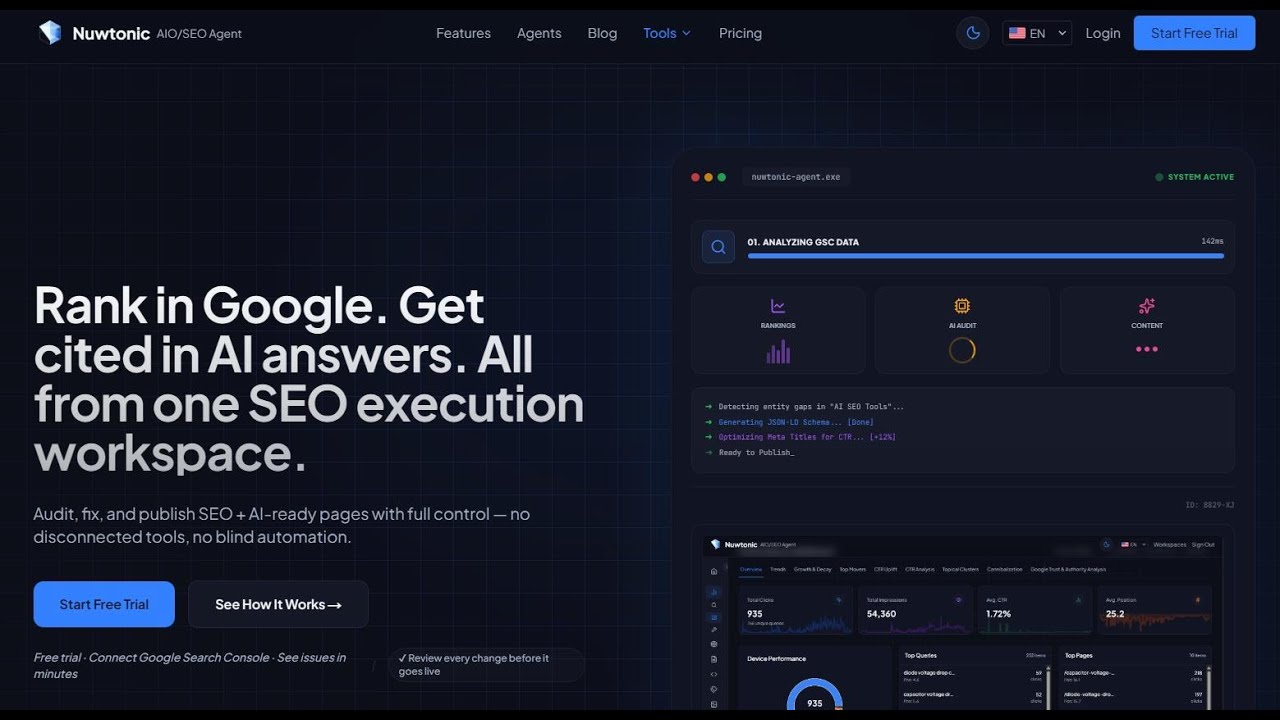Click the Workspaces link in dashboard preview
Screen dimensions: 1280x720
coord(1170,544)
